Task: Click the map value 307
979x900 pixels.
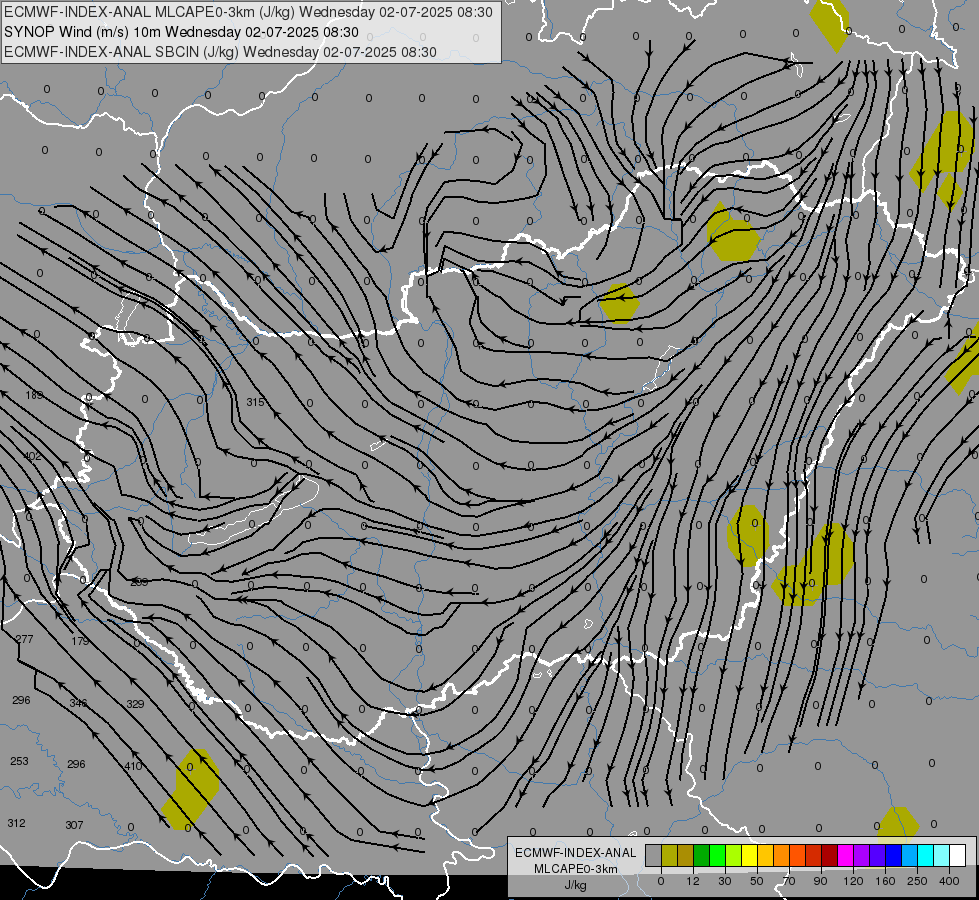Action: pos(74,825)
